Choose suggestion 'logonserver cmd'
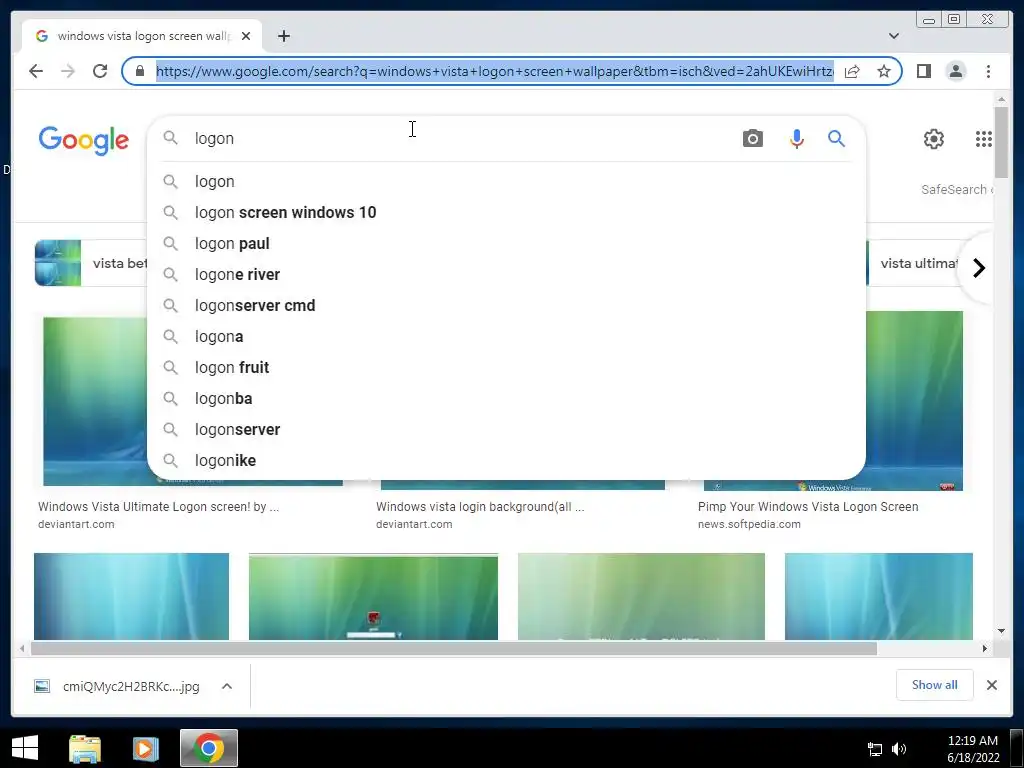1024x768 pixels. [x=506, y=306]
